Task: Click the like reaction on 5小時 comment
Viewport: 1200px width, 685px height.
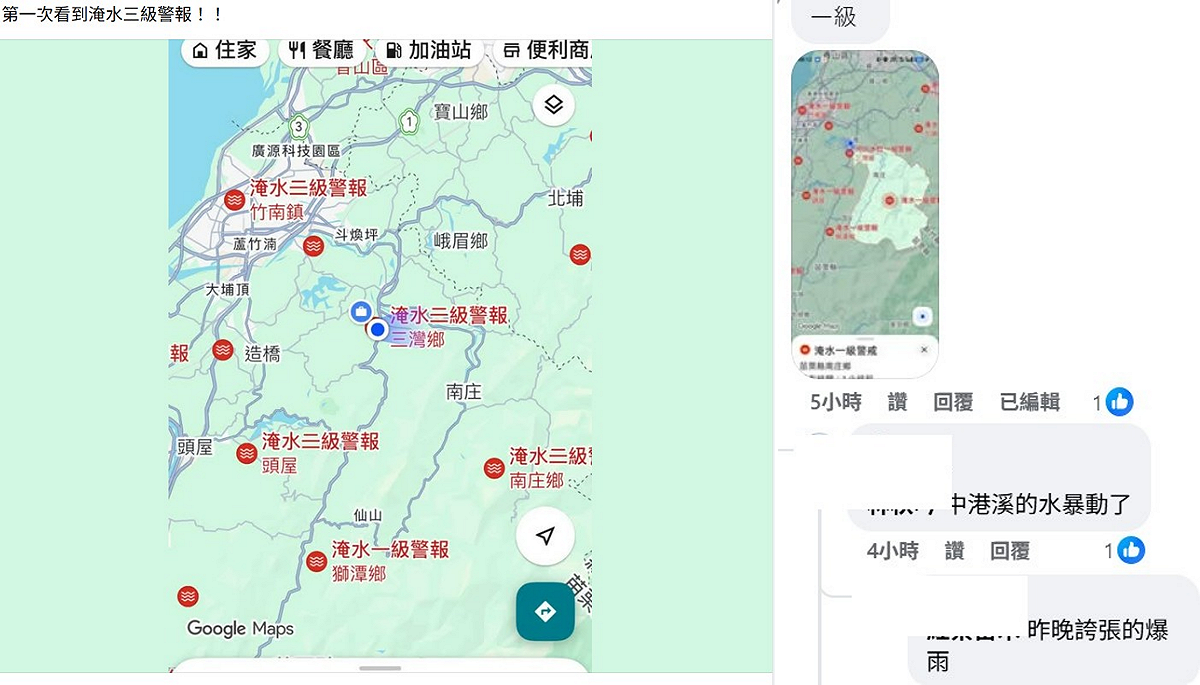Action: [x=1120, y=402]
